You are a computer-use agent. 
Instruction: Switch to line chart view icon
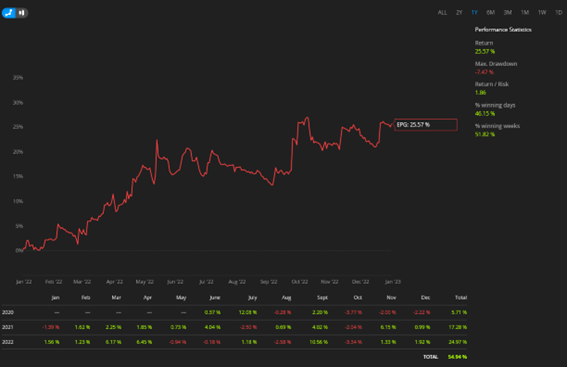tap(9, 13)
